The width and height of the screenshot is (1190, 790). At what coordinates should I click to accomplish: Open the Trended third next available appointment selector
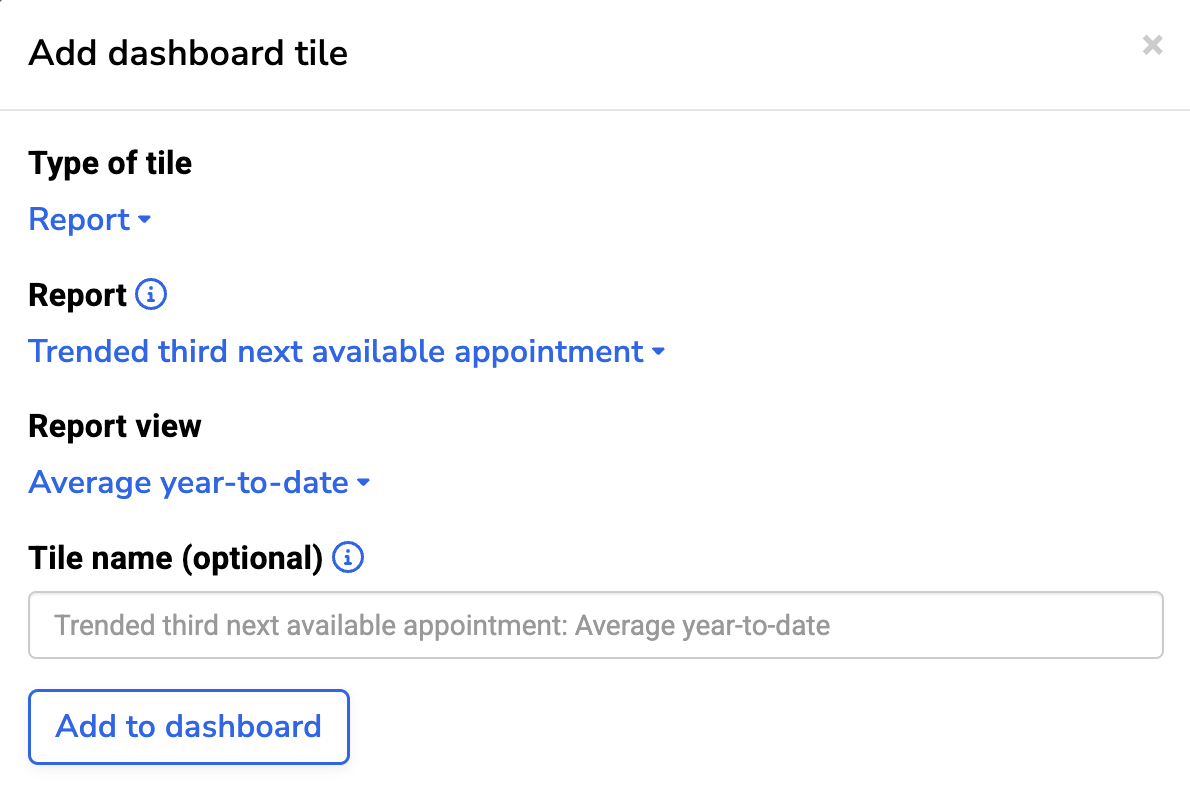point(336,352)
